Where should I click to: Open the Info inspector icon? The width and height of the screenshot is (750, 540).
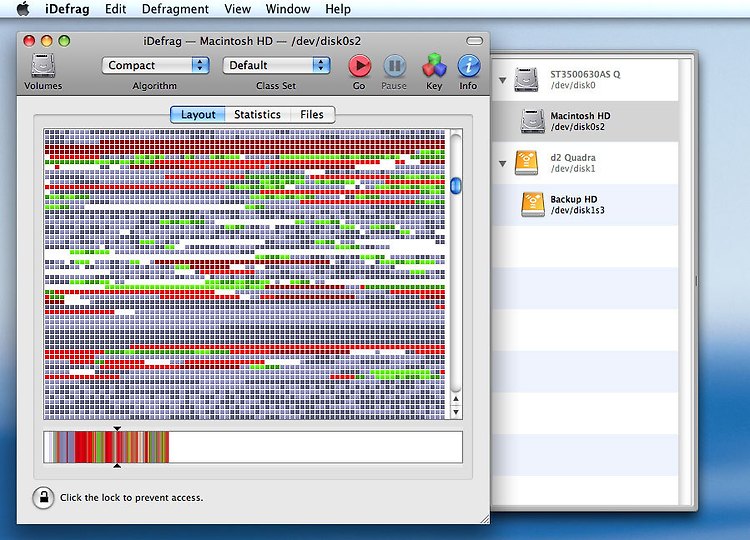coord(469,66)
